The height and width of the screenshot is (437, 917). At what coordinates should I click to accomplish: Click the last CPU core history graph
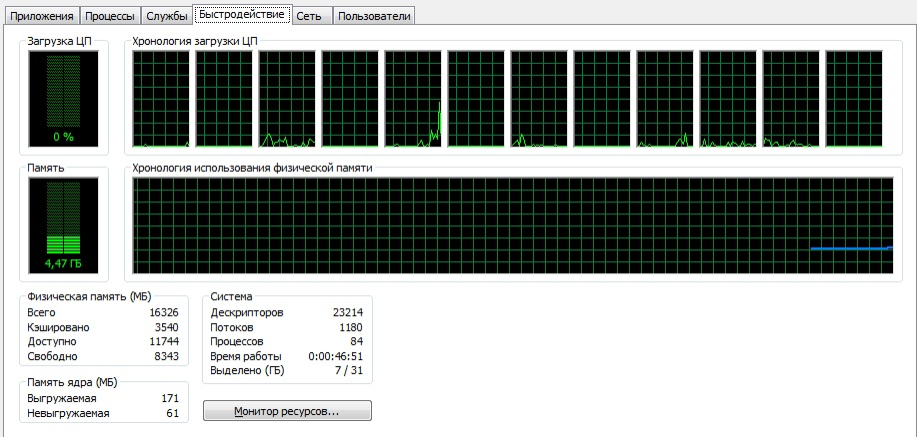[853, 99]
